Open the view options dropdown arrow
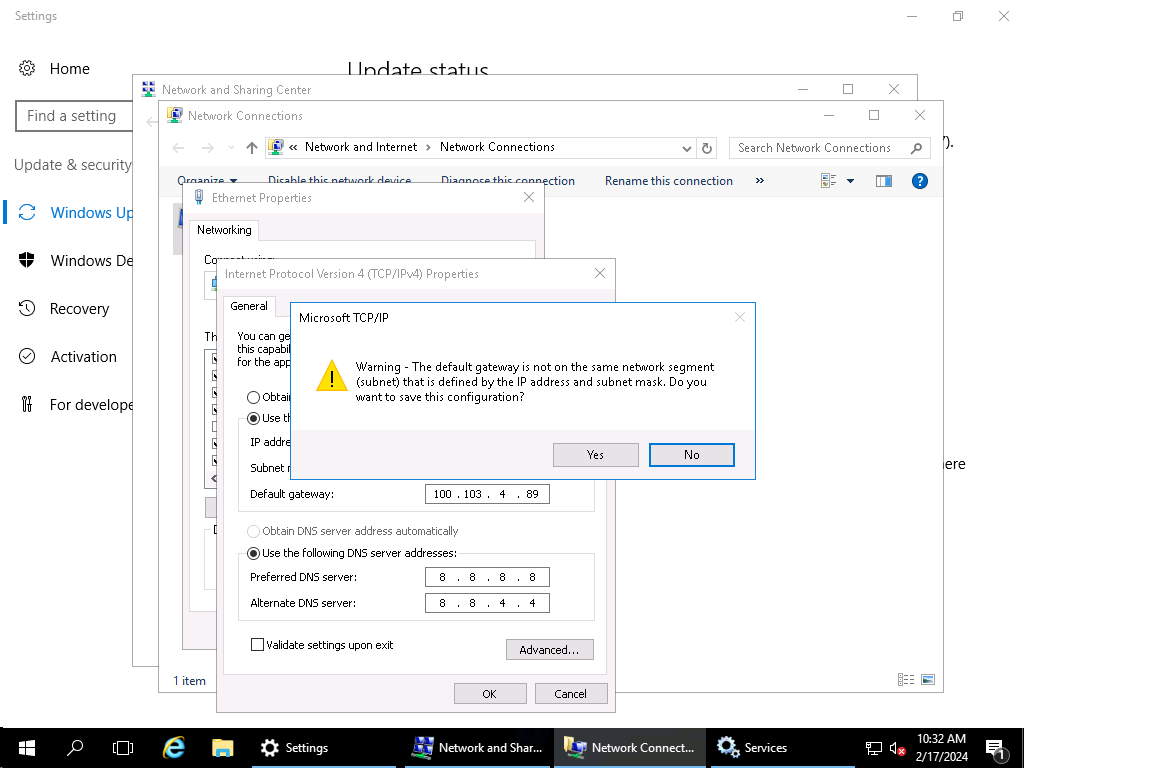The image size is (1152, 768). (x=851, y=181)
